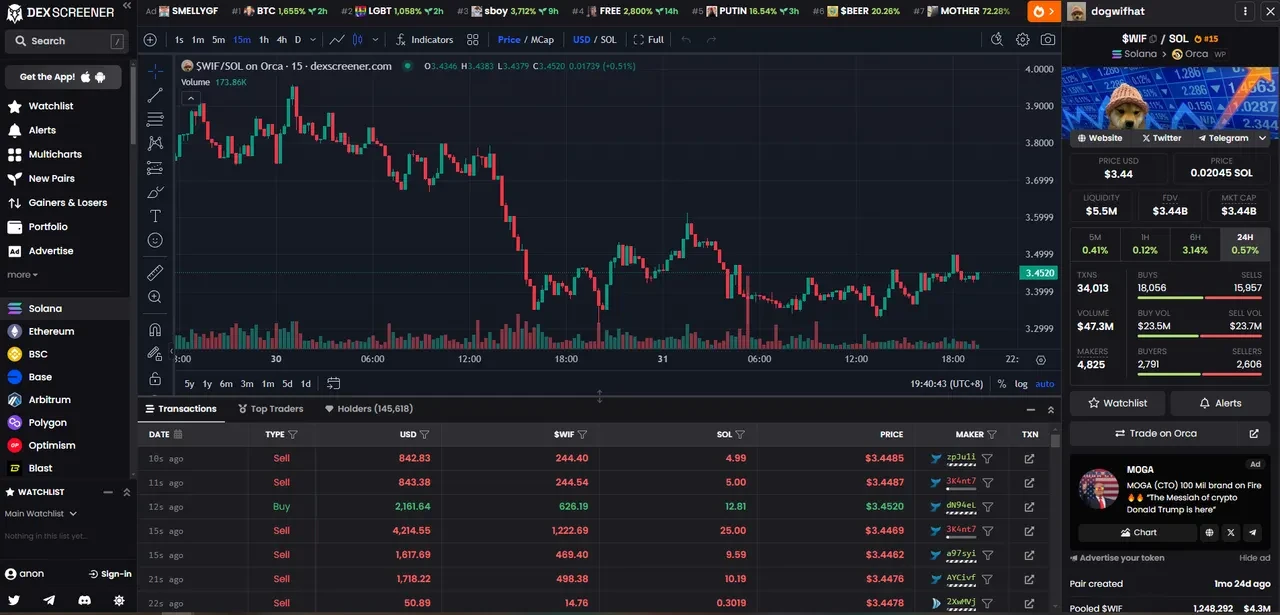This screenshot has height=615, width=1280.
Task: Open the MAKER column filter
Action: (992, 435)
